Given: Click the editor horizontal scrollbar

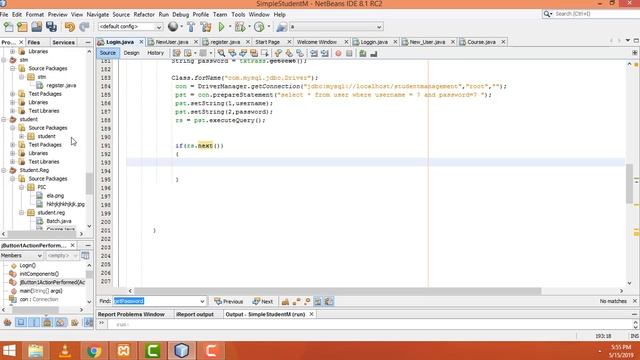Looking at the screenshot, I should 338,291.
